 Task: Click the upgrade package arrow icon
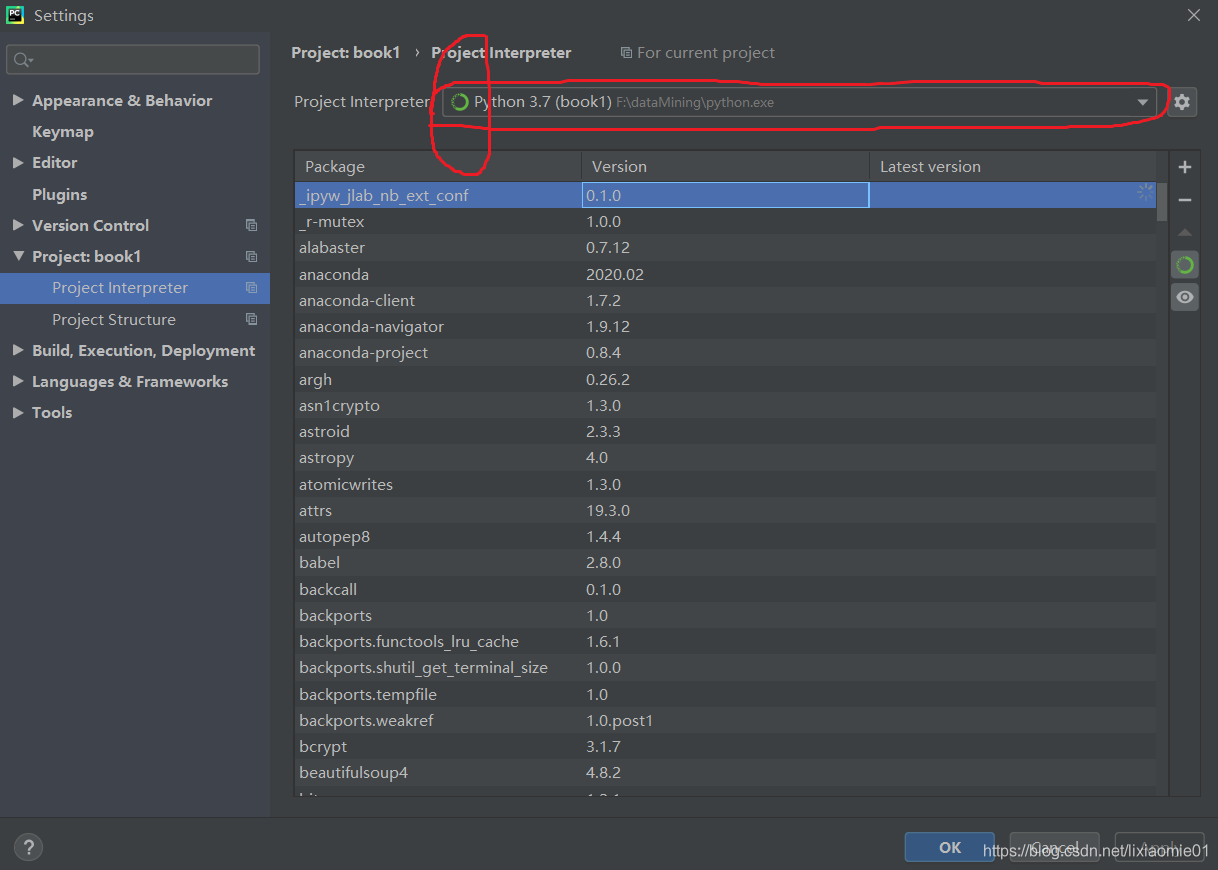tap(1185, 232)
